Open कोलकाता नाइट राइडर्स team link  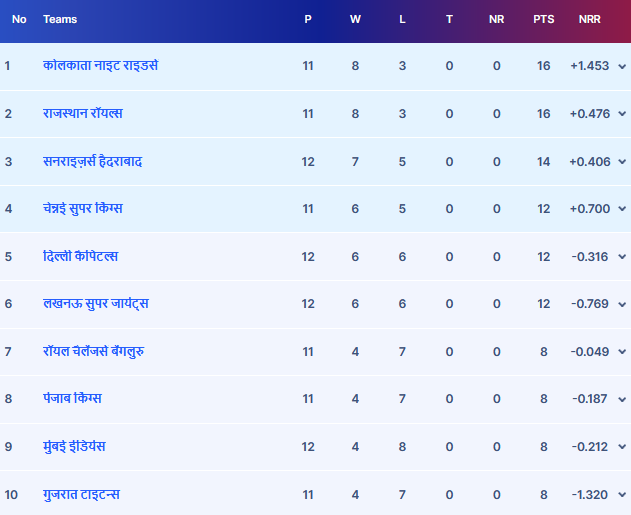[101, 66]
